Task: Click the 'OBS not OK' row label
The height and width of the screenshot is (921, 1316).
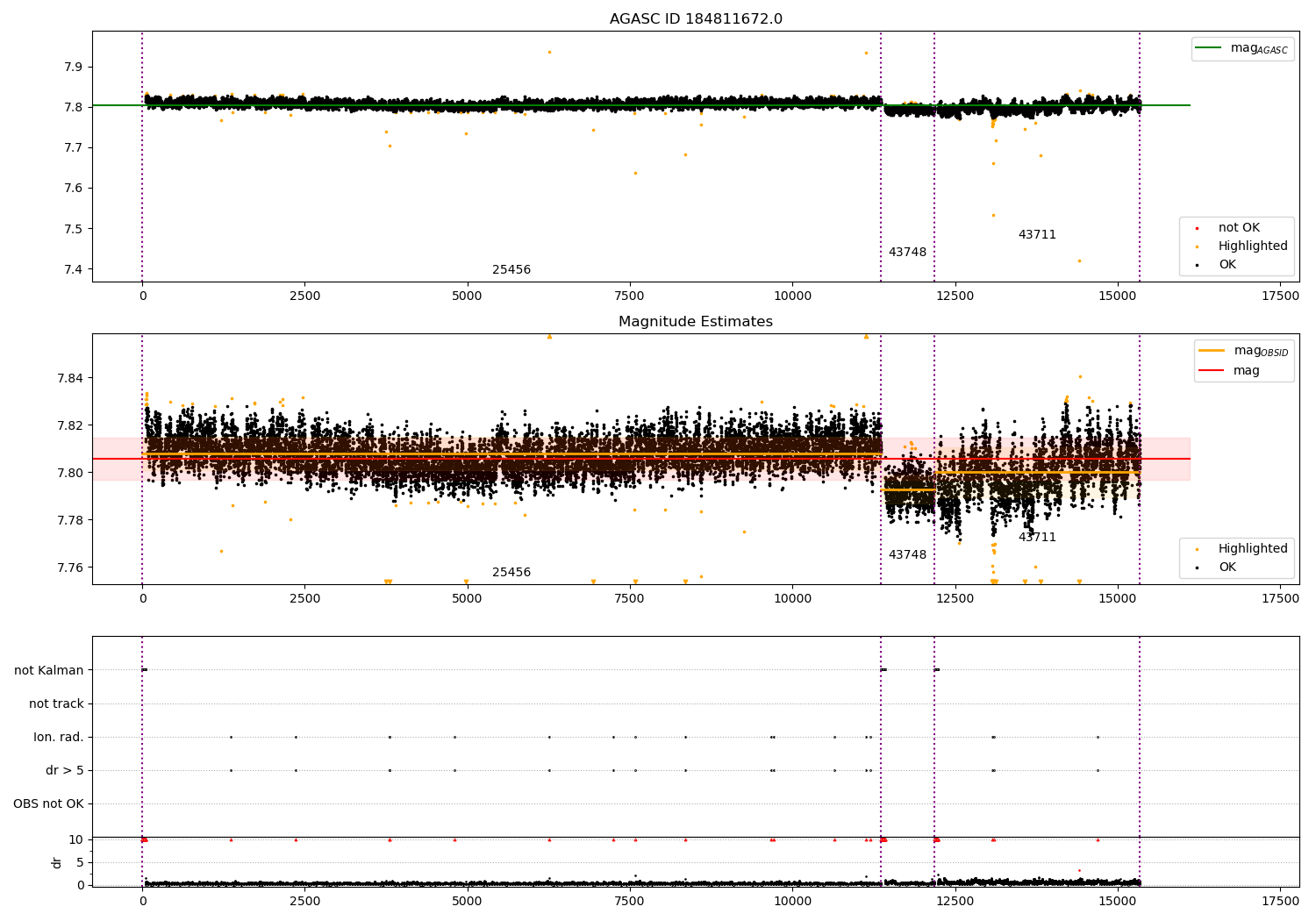Action: click(48, 804)
